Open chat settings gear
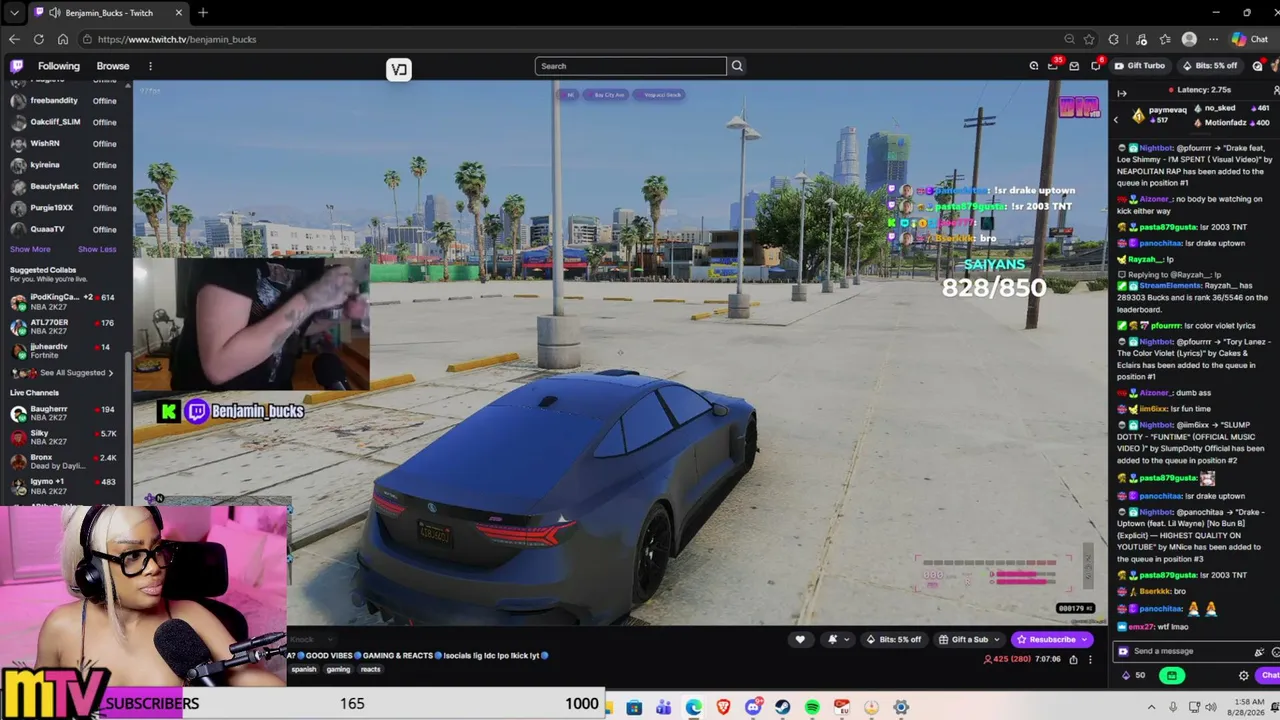 [1244, 675]
